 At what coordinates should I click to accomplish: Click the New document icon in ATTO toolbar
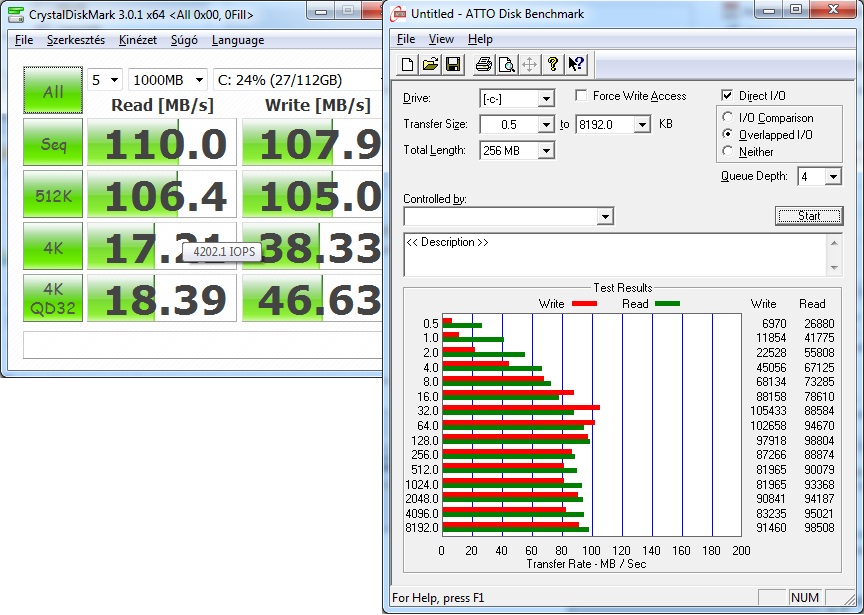[x=408, y=64]
